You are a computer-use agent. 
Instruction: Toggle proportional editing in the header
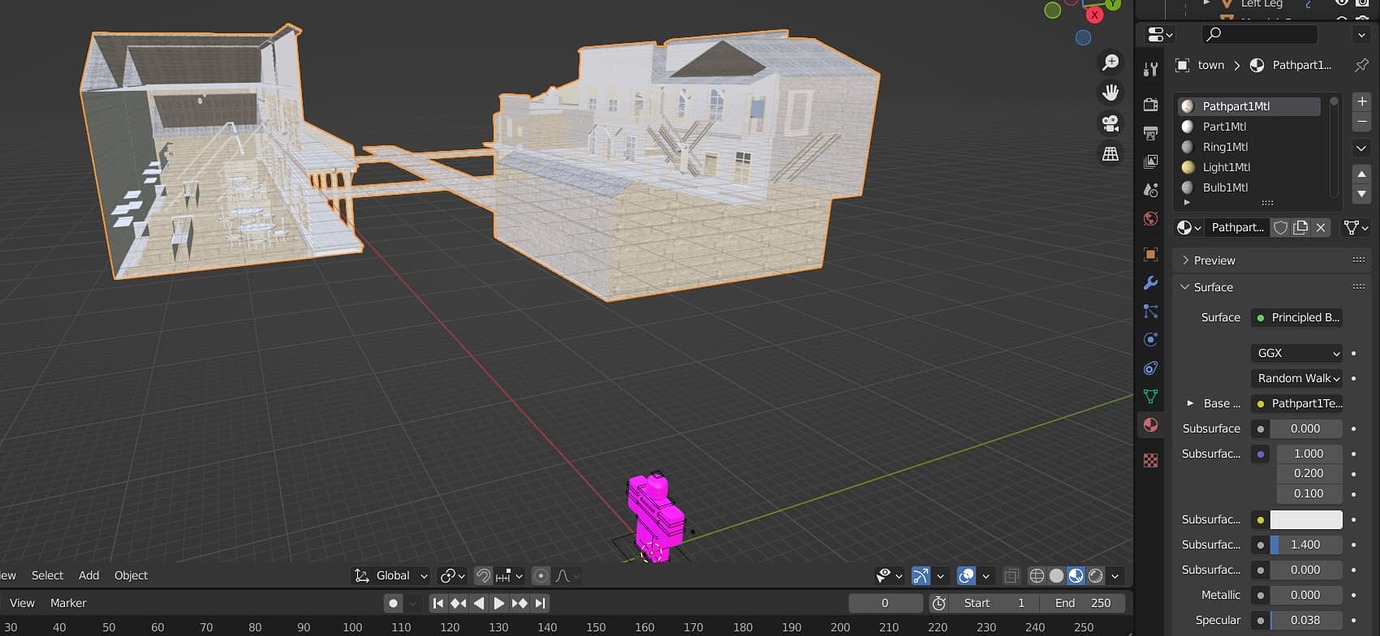(541, 575)
